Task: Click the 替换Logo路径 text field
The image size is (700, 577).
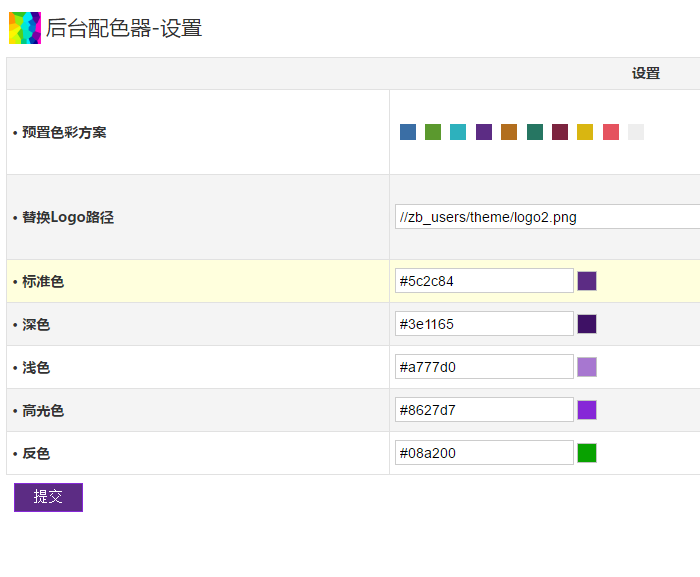Action: click(x=547, y=217)
